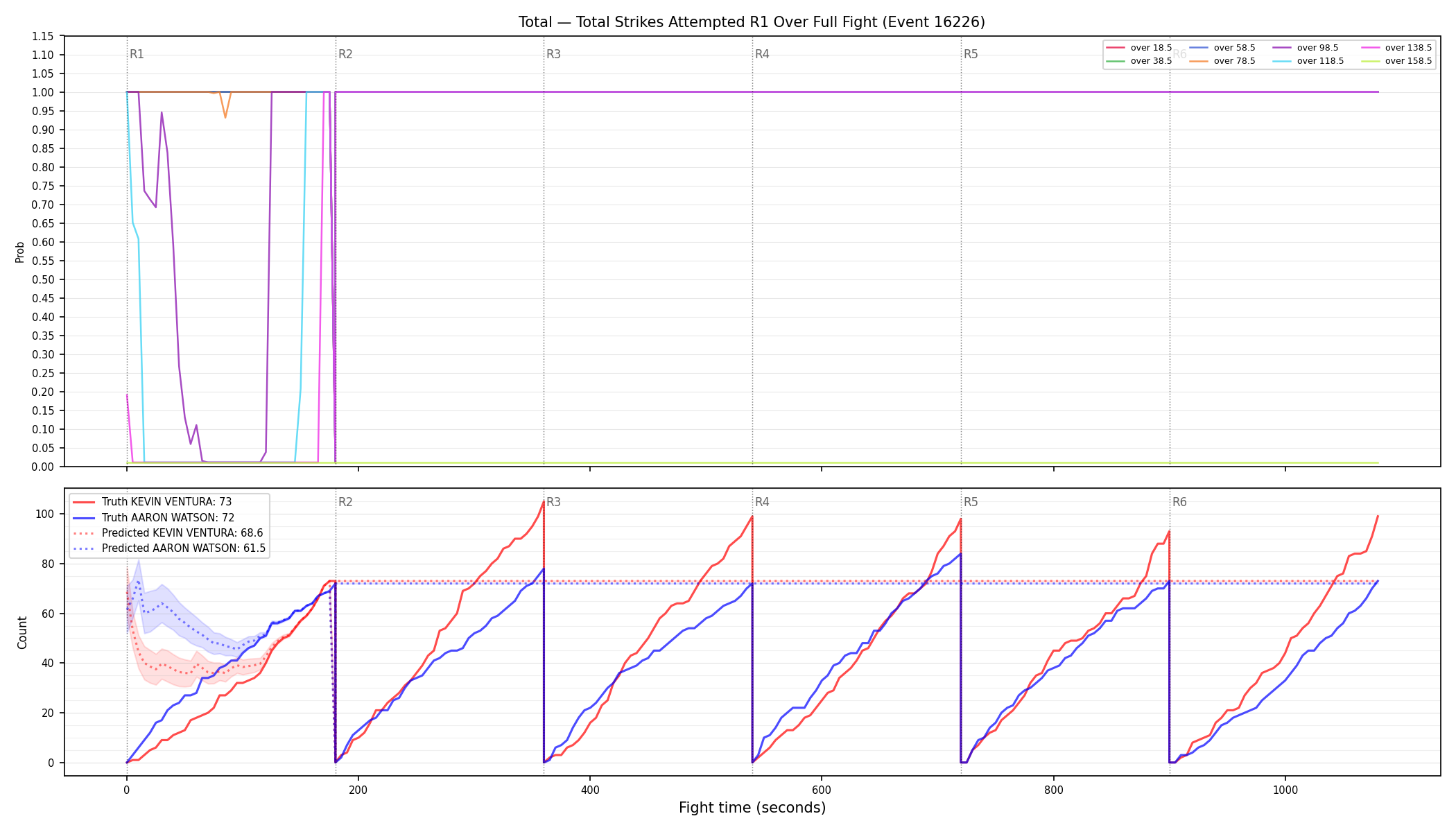1456x832 pixels.
Task: Click the 1.15 tick on the Prob axis
Action: coord(43,36)
